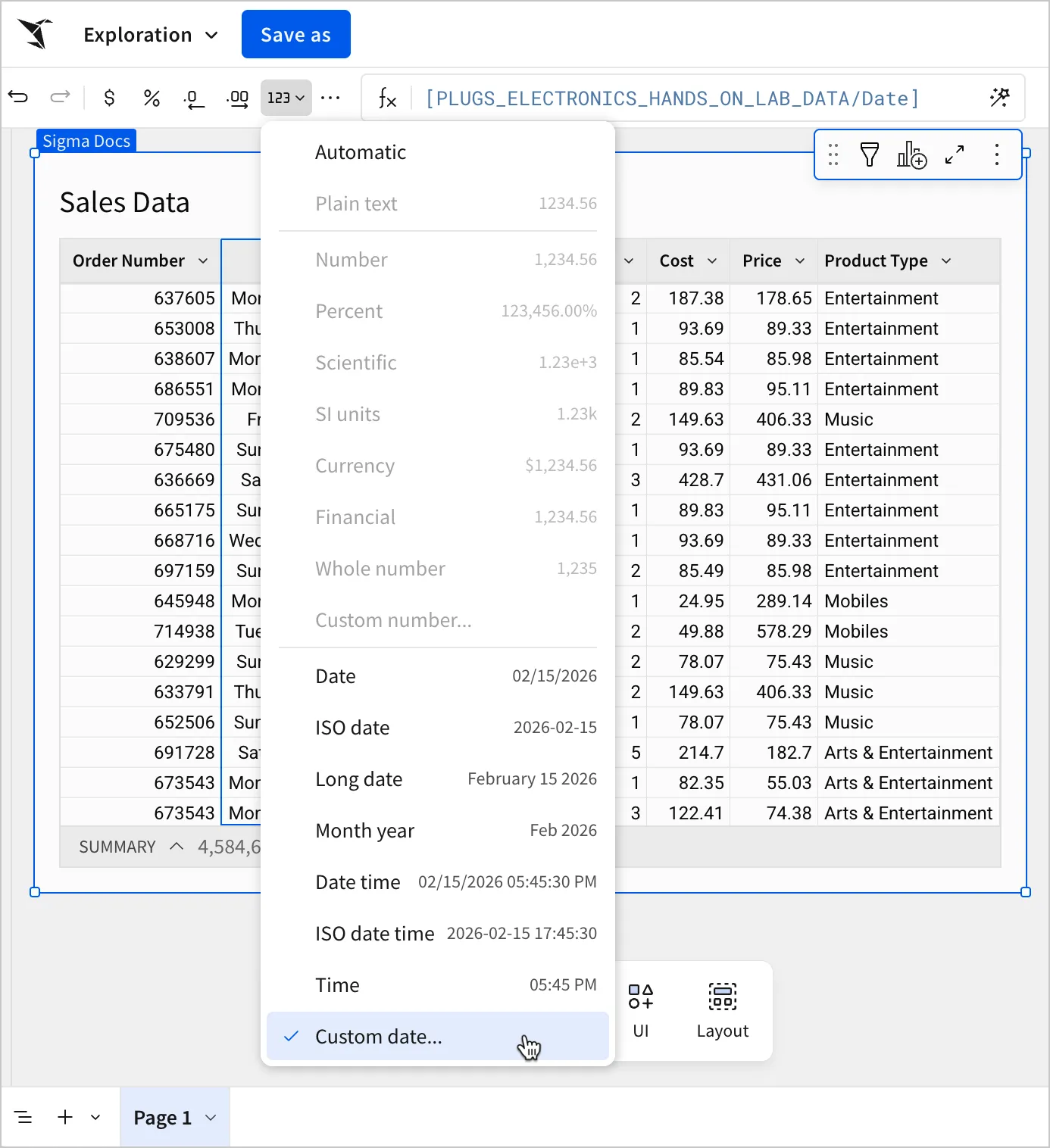Click the add chart child element icon
This screenshot has width=1050, height=1148.
click(912, 154)
